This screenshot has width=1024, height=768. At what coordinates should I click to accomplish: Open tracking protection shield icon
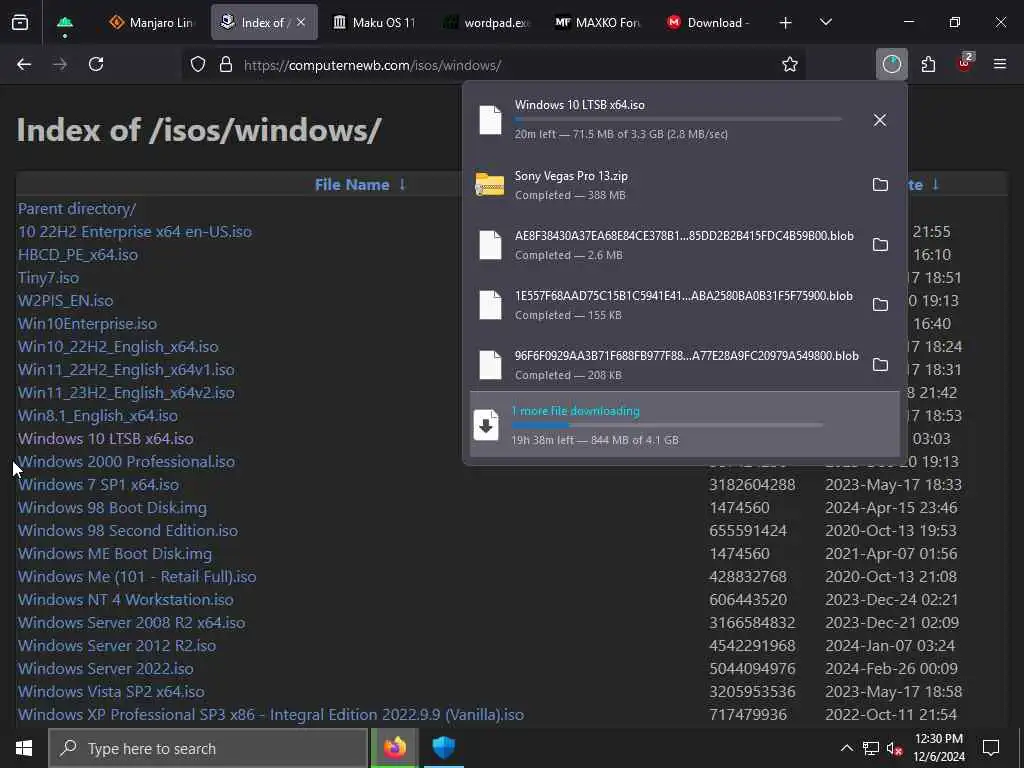(x=198, y=65)
